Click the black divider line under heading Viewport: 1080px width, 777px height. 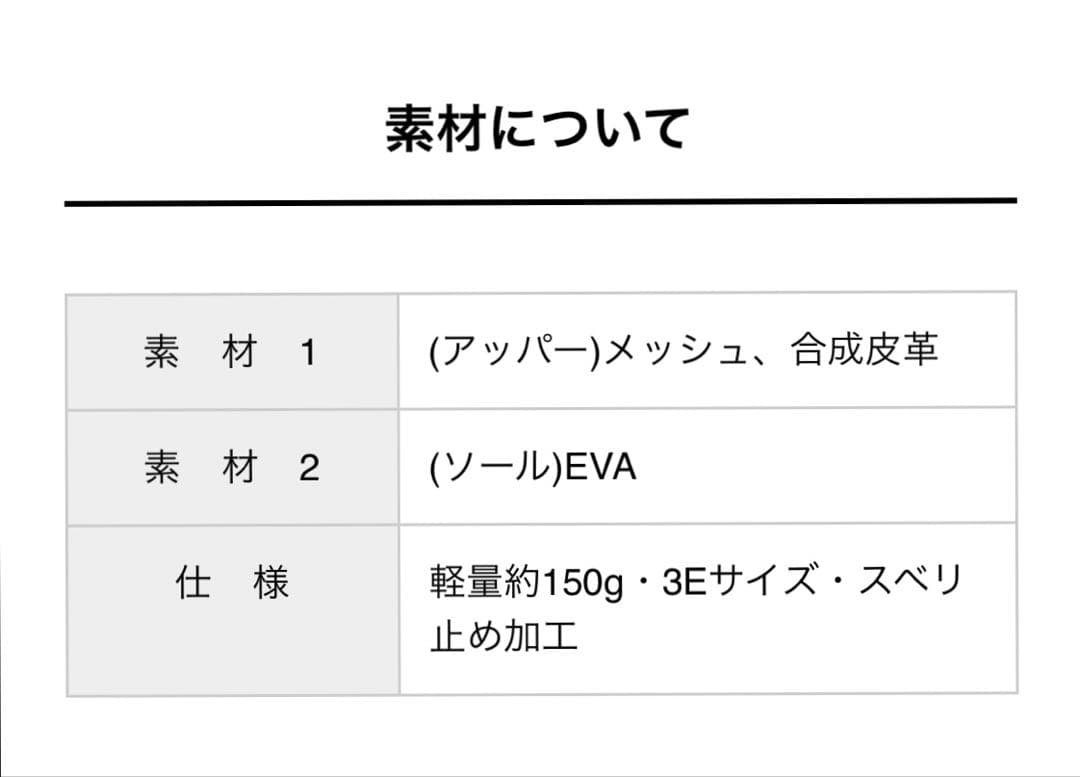click(541, 202)
